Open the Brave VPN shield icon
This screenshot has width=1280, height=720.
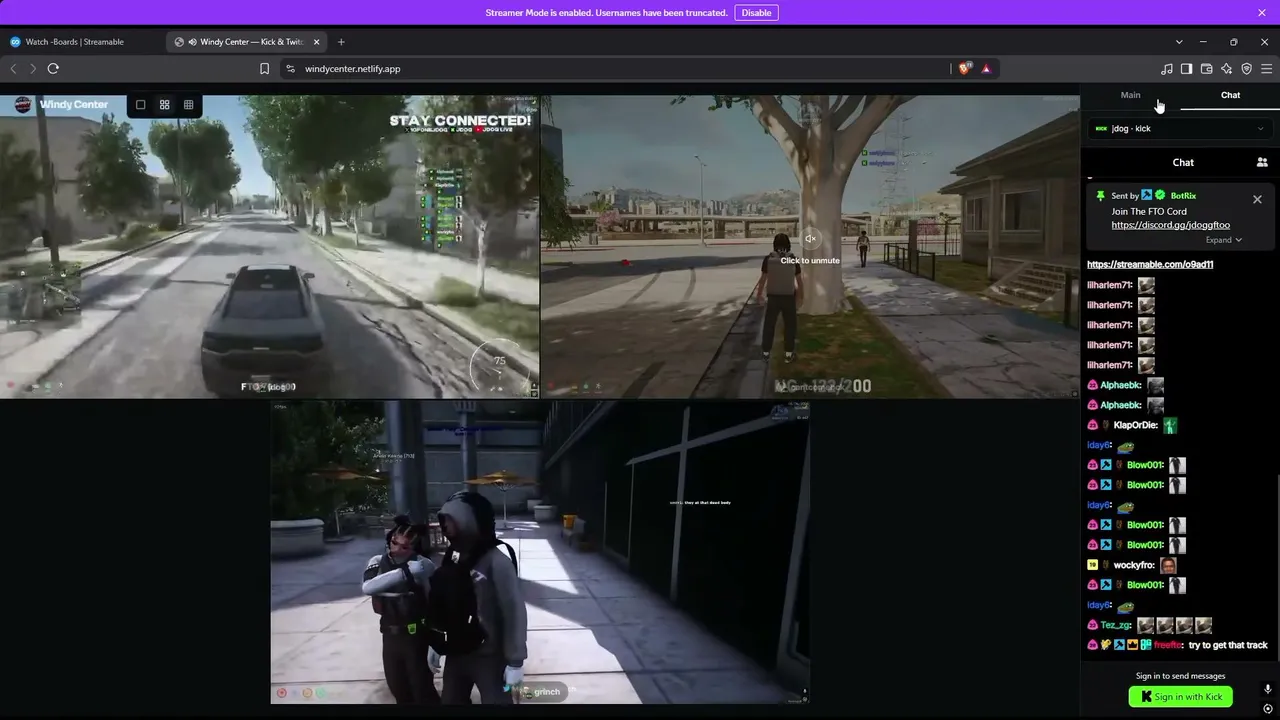click(1246, 69)
